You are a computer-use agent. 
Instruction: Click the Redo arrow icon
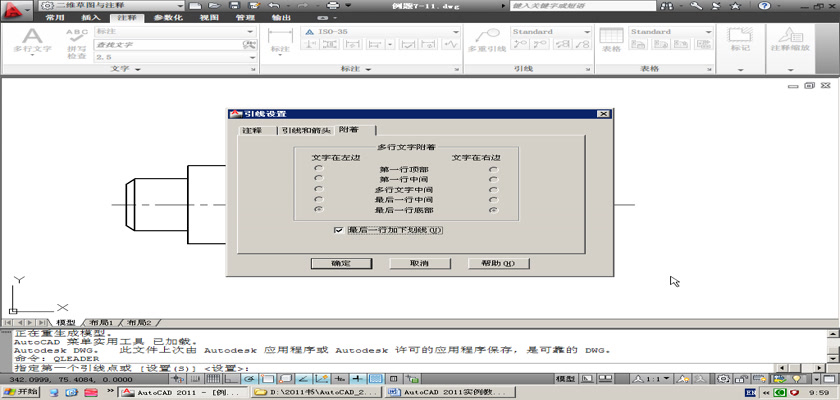pos(302,6)
